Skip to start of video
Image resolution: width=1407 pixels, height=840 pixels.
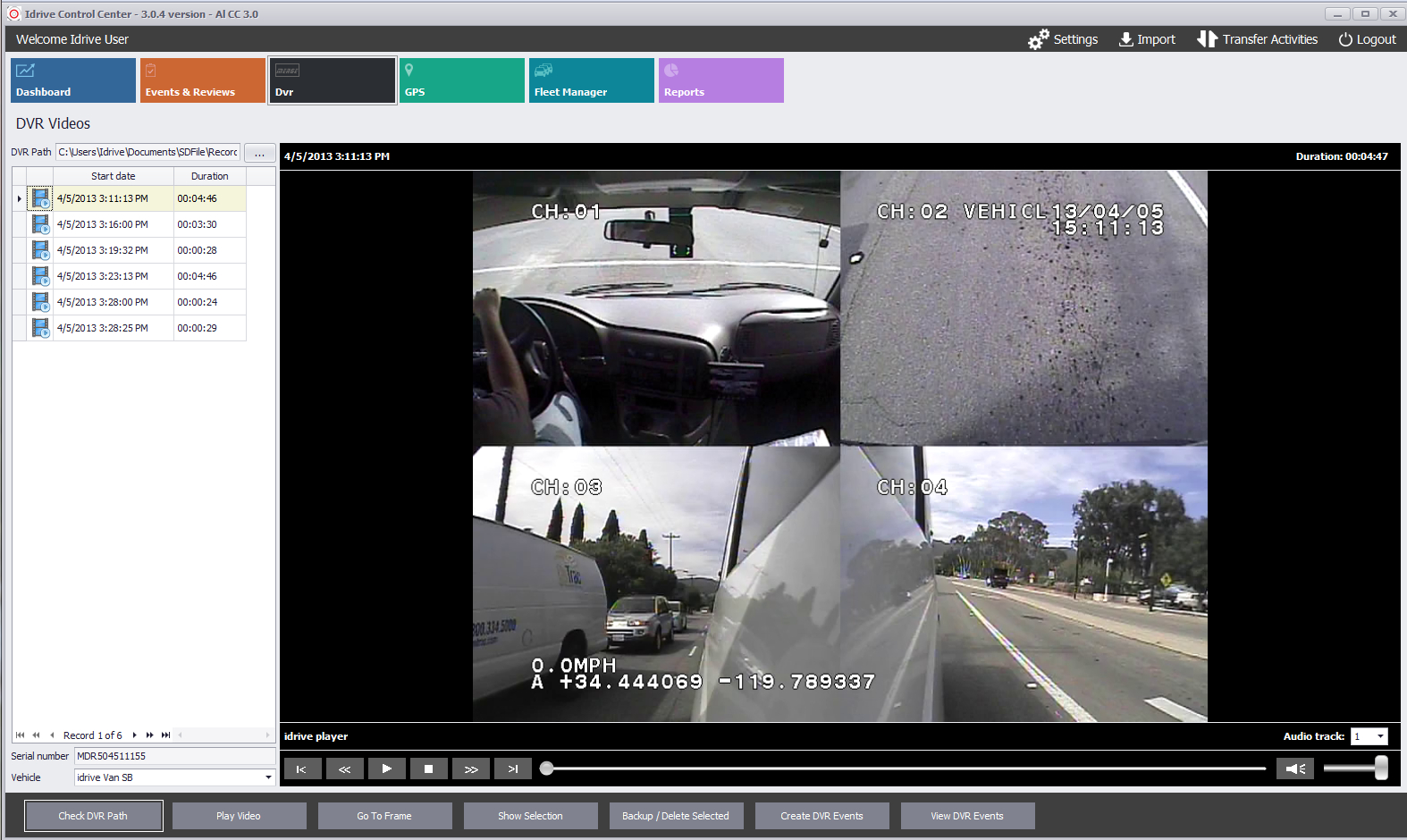click(x=301, y=769)
